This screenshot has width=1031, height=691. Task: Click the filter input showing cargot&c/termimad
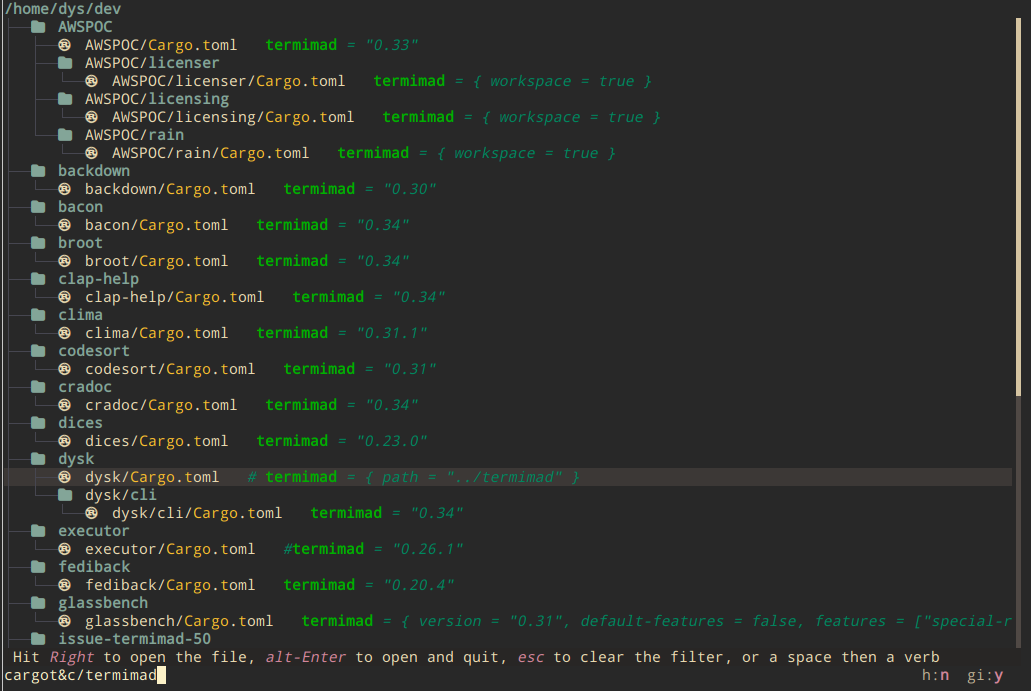click(x=80, y=677)
